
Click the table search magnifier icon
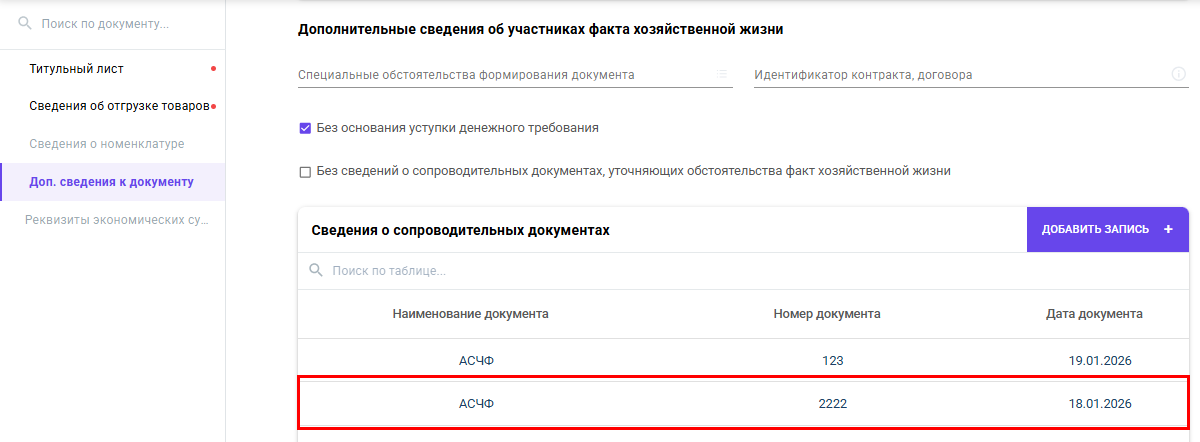(x=316, y=270)
